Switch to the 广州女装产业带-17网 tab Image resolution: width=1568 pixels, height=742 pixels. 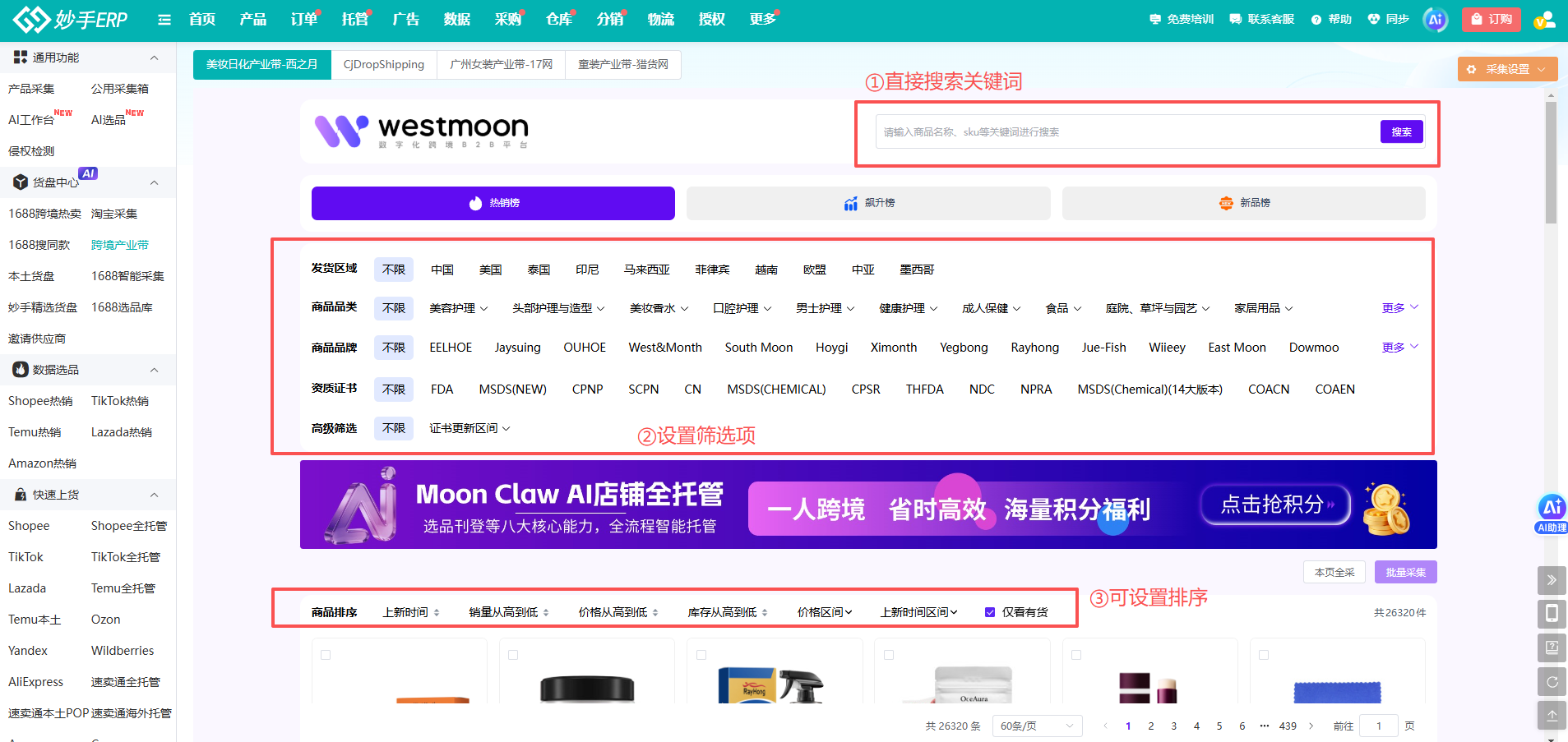pyautogui.click(x=502, y=65)
